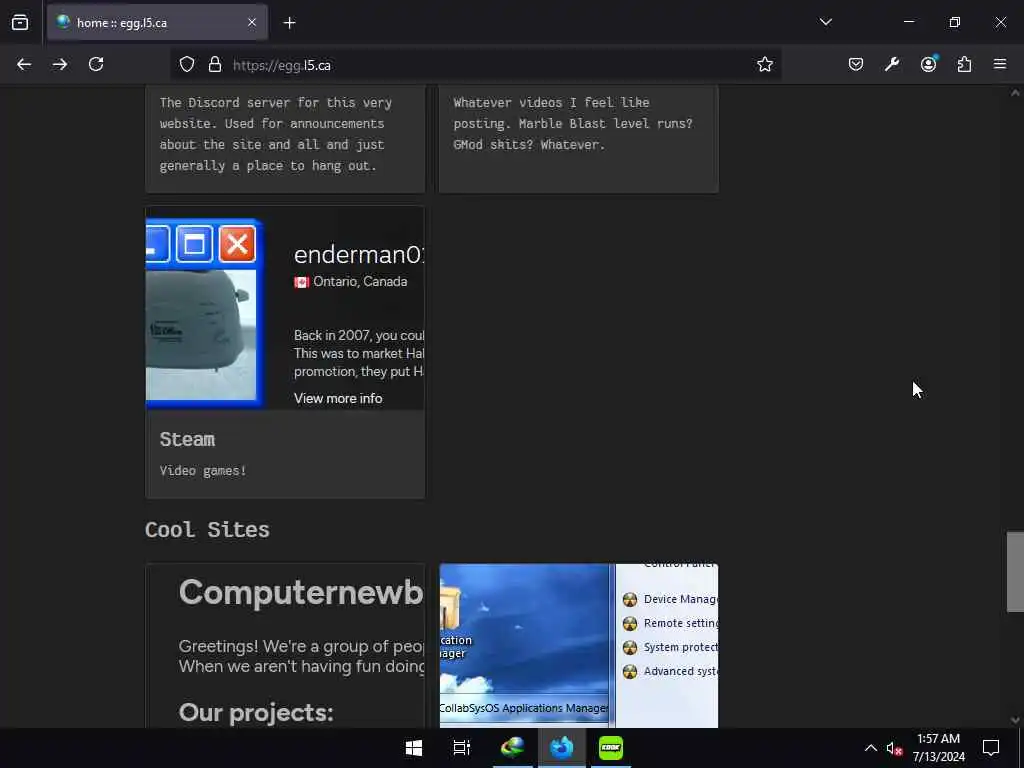Show hidden system tray icons
The width and height of the screenshot is (1024, 768).
(x=871, y=748)
